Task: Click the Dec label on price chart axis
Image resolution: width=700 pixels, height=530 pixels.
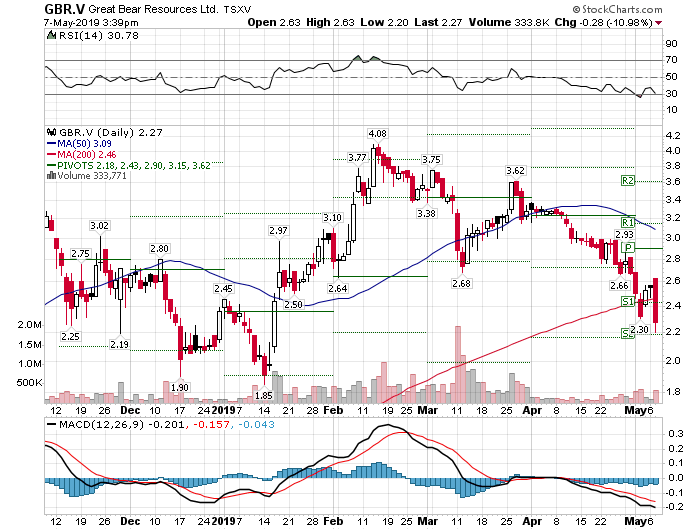Action: click(x=130, y=410)
